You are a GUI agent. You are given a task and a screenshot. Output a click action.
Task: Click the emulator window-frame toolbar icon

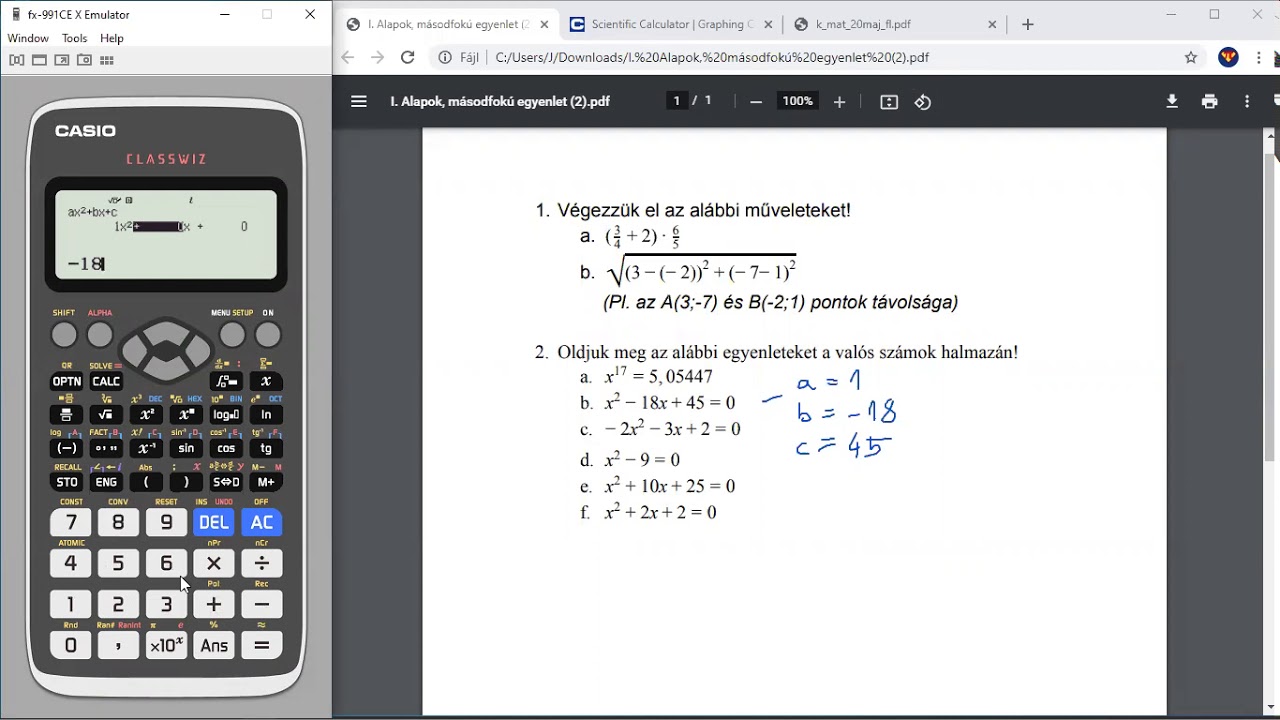(x=39, y=60)
